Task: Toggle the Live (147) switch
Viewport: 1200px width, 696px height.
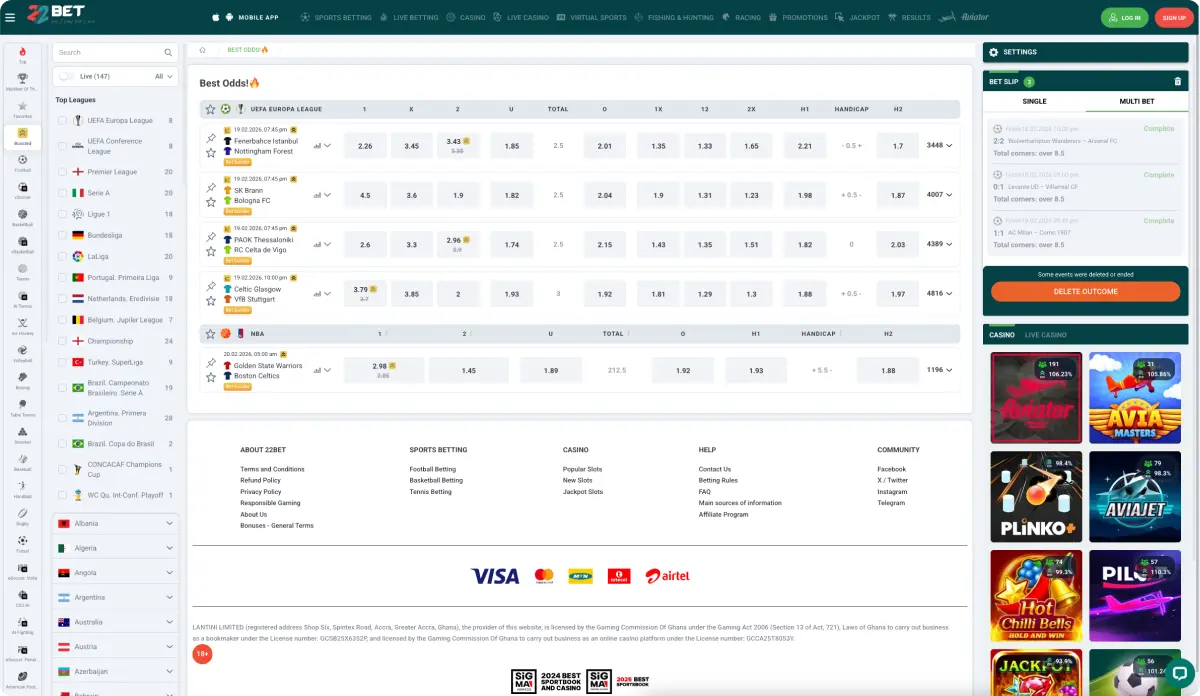Action: click(x=67, y=76)
